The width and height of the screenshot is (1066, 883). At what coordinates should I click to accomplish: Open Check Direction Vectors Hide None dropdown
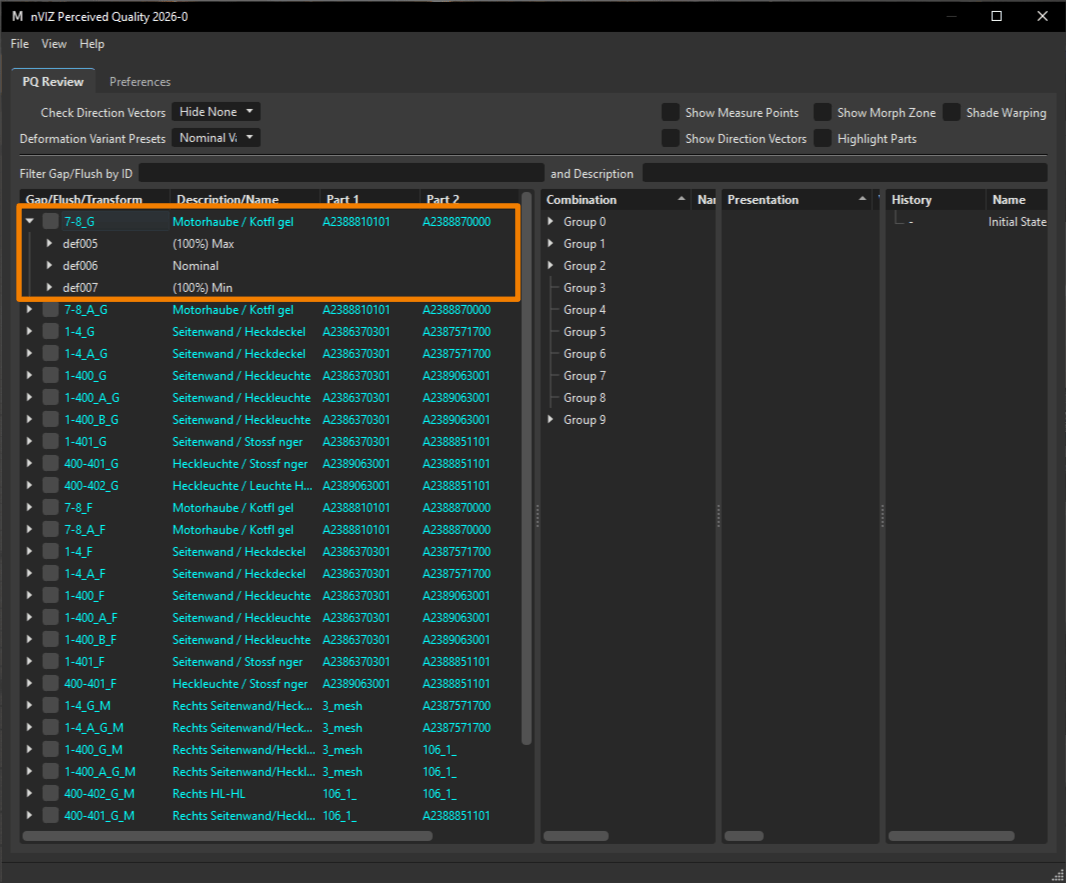pos(216,111)
